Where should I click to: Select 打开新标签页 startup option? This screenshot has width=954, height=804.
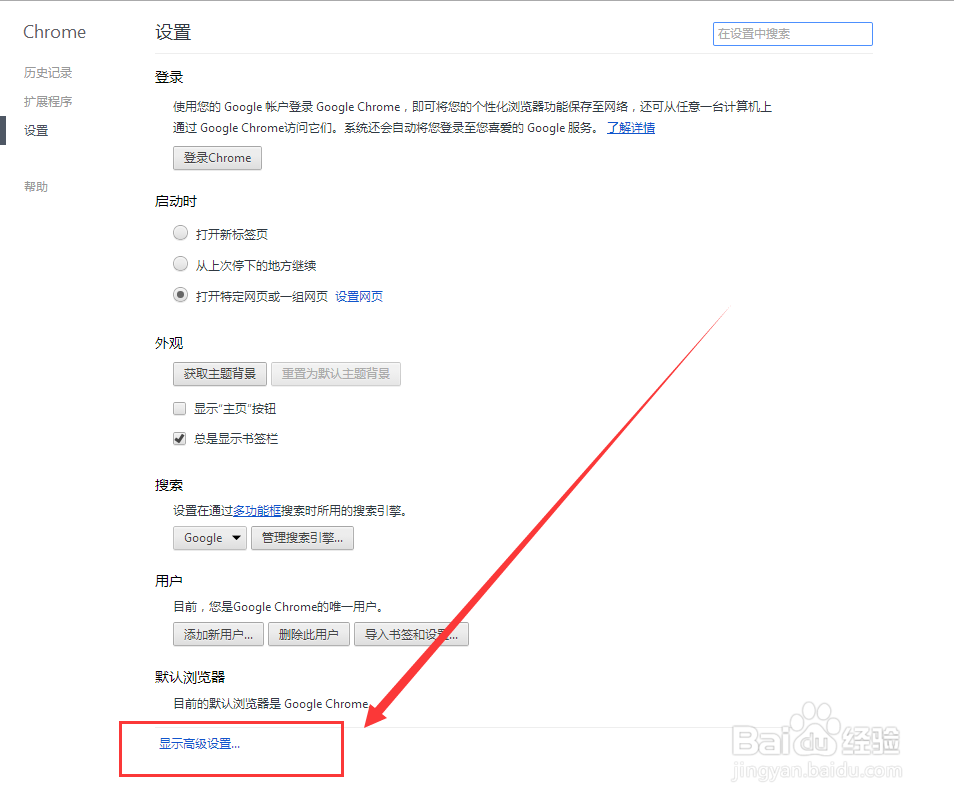(180, 232)
